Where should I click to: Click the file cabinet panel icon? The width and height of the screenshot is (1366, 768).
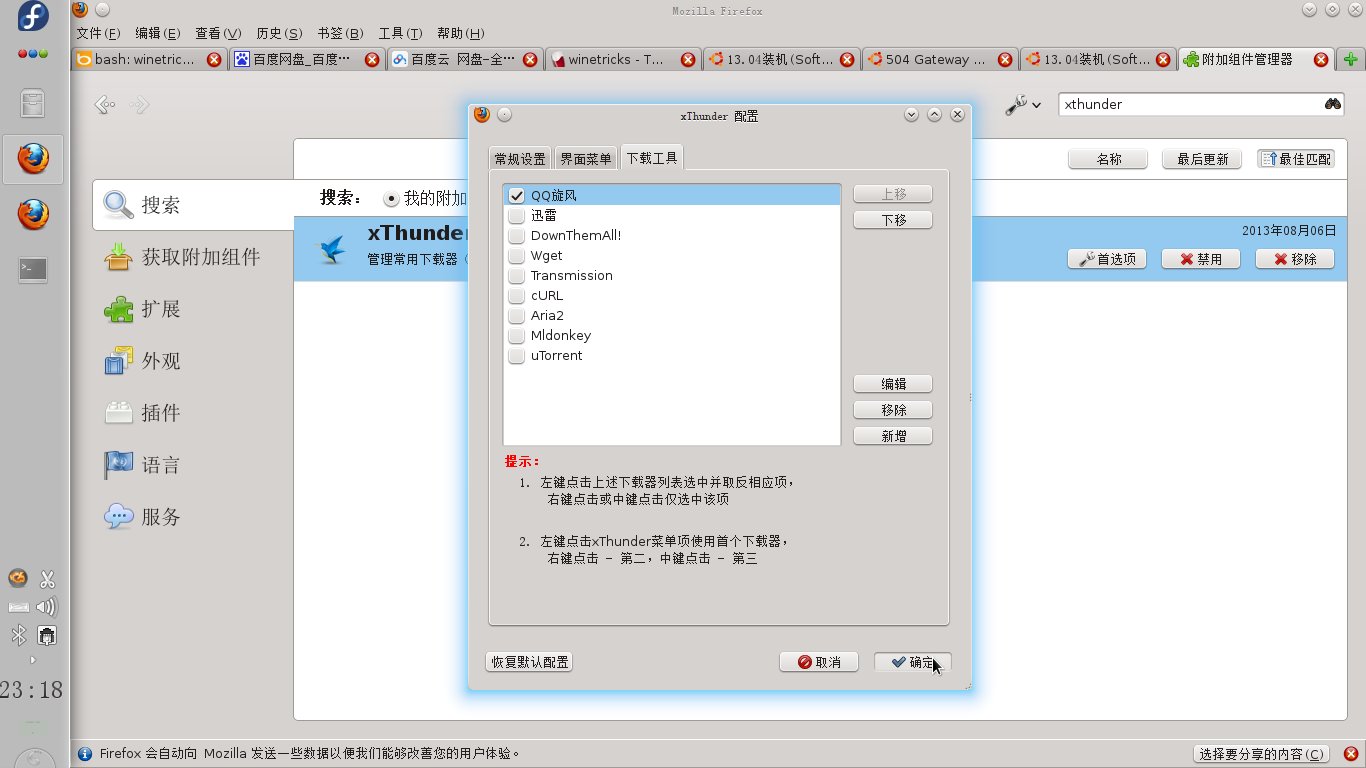tap(33, 103)
